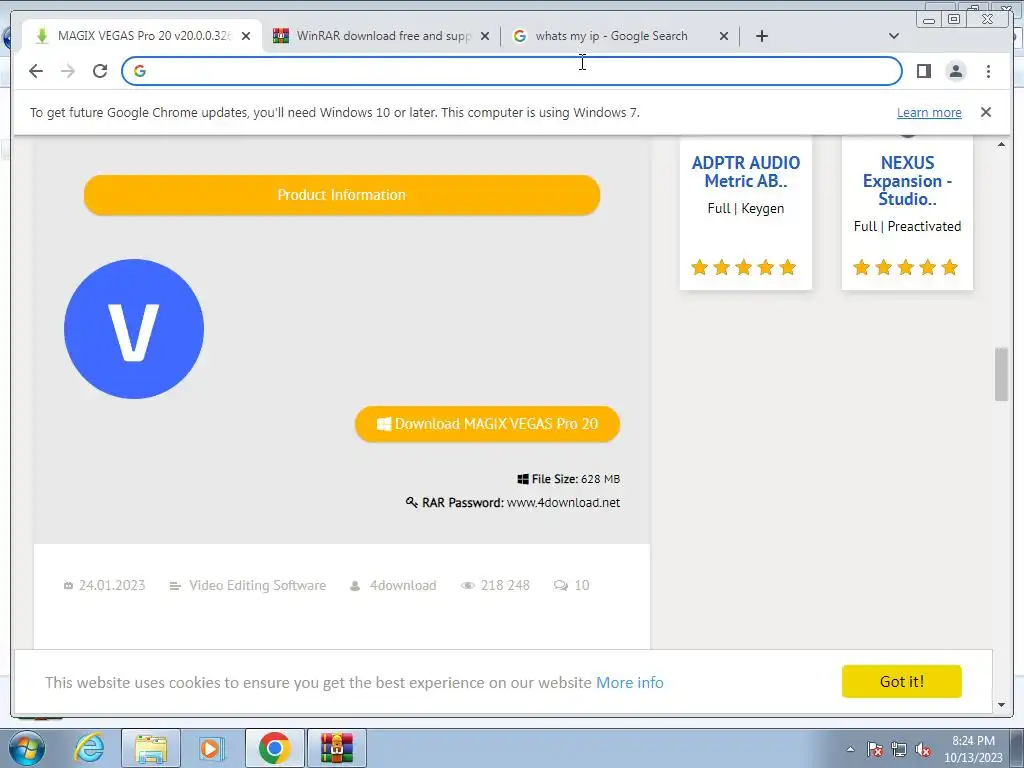Close the MAGIX VEGAS Pro 20 tab
This screenshot has height=768, width=1024.
click(x=246, y=36)
